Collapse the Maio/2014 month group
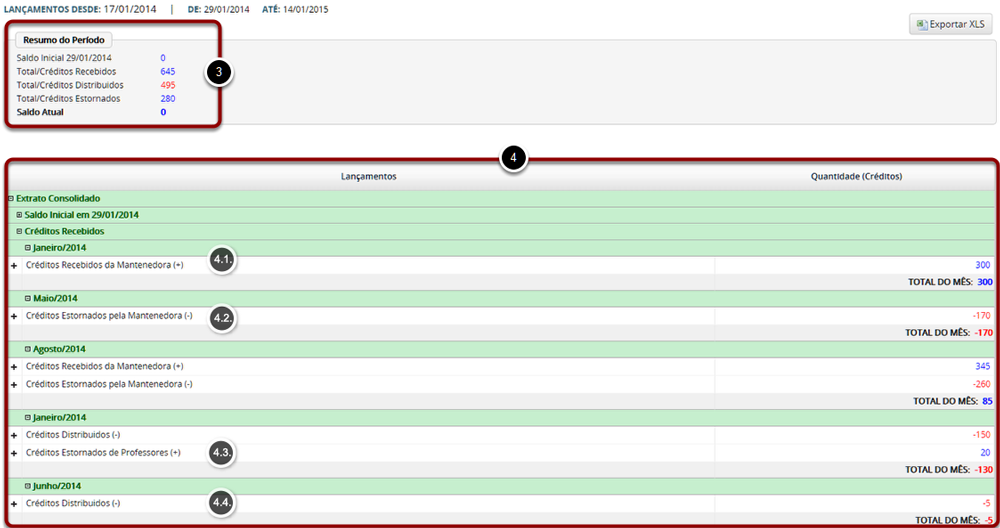 pos(28,299)
